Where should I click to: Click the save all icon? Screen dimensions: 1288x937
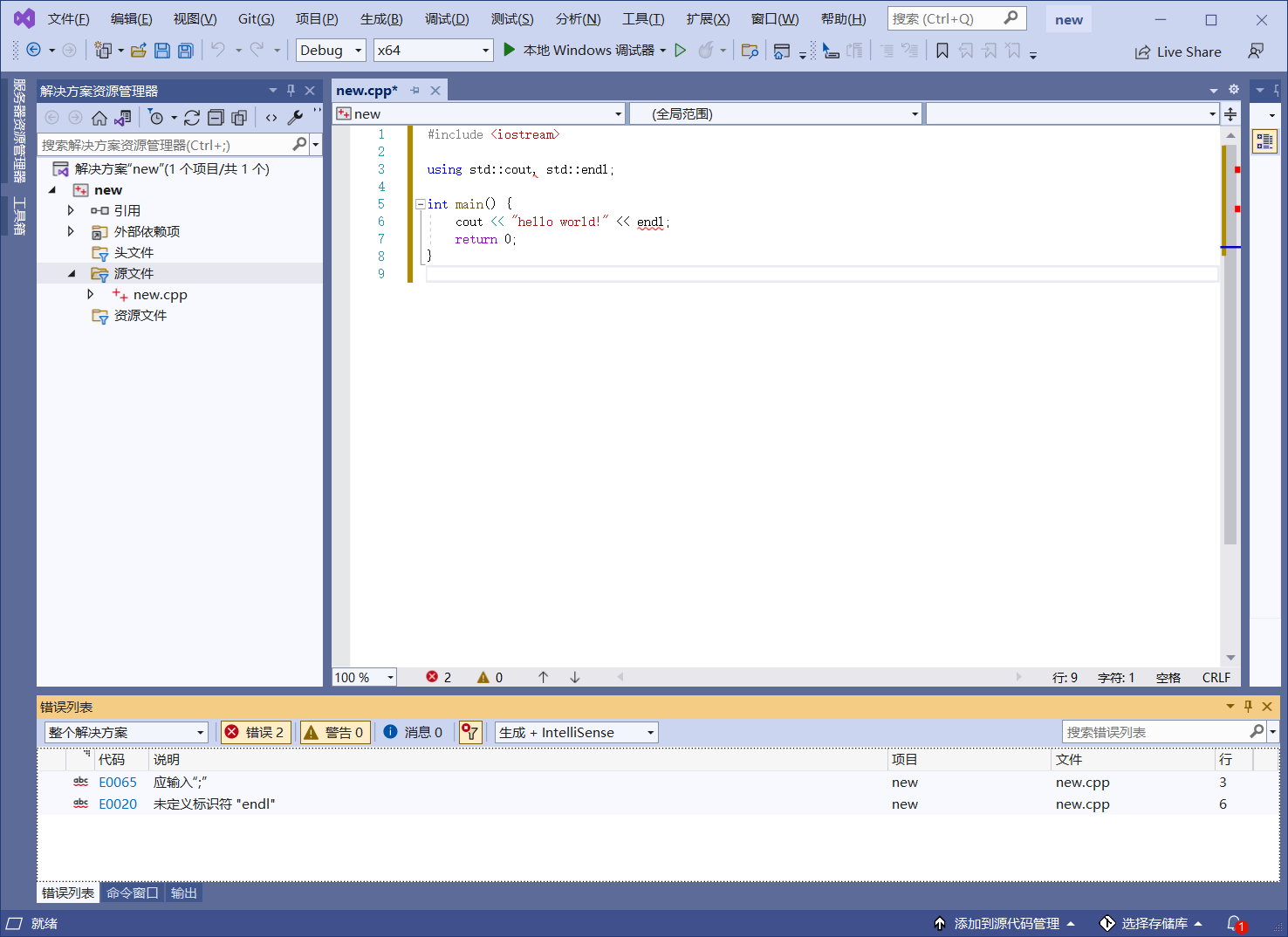185,51
